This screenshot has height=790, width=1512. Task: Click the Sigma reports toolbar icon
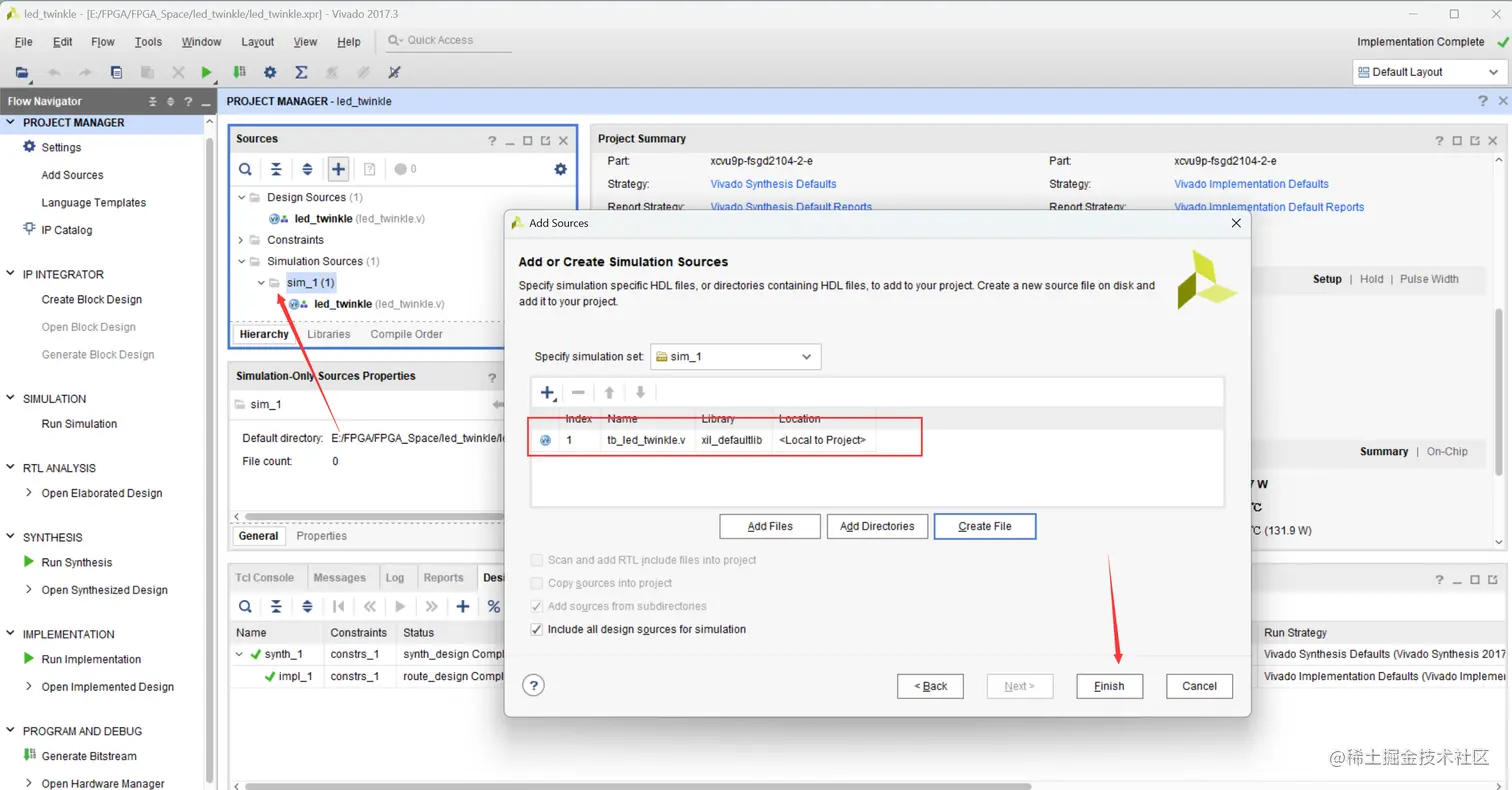(x=301, y=72)
